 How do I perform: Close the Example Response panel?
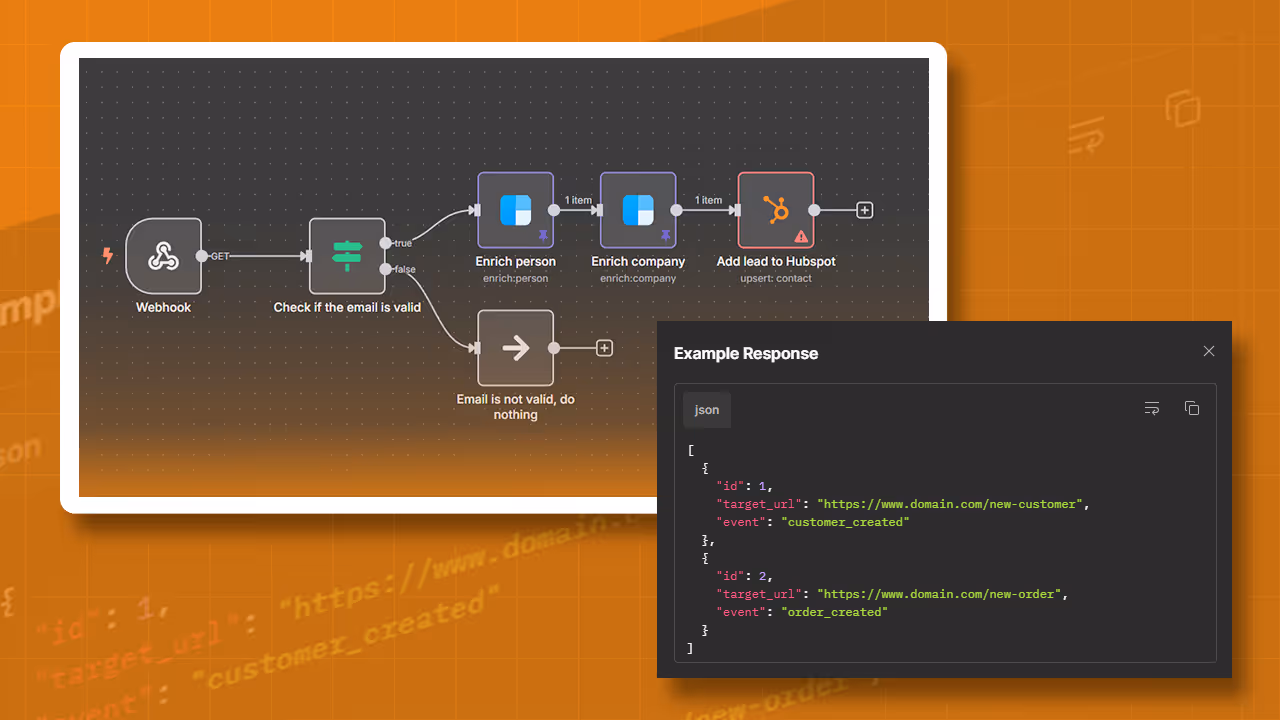(x=1208, y=351)
